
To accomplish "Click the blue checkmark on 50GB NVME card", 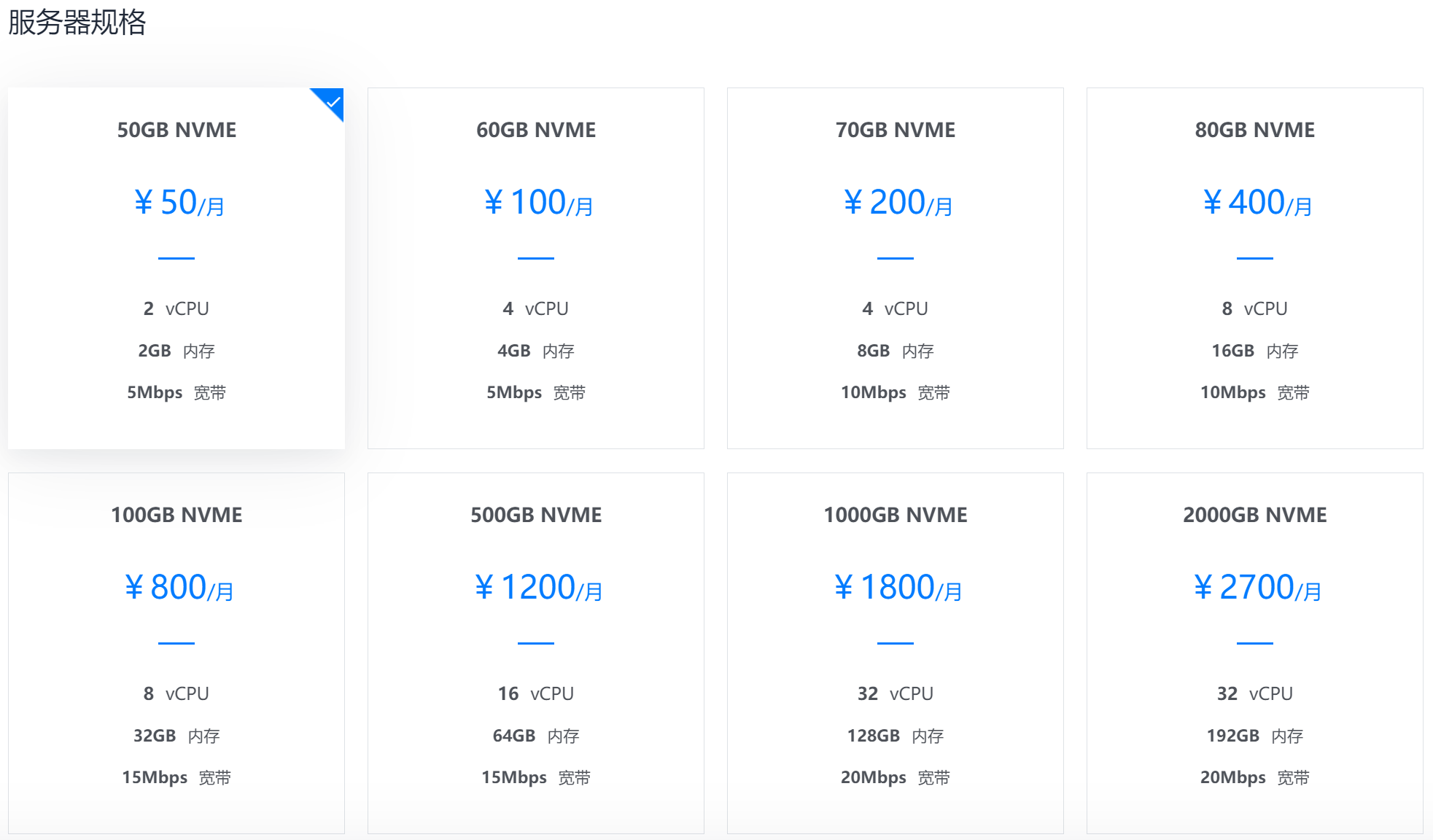I will (333, 101).
